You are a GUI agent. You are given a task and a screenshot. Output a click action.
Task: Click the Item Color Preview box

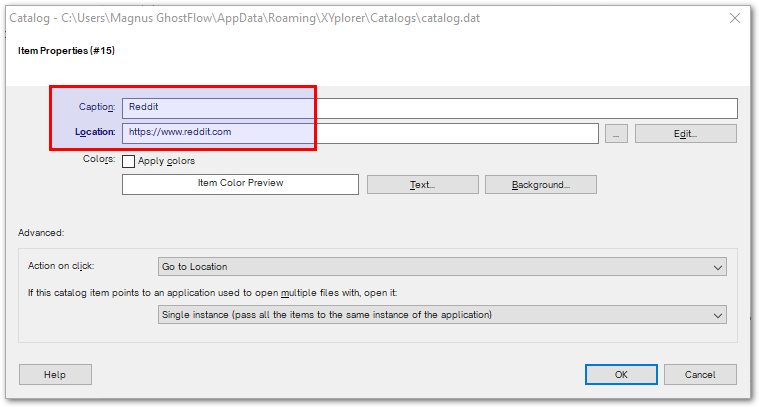click(240, 184)
